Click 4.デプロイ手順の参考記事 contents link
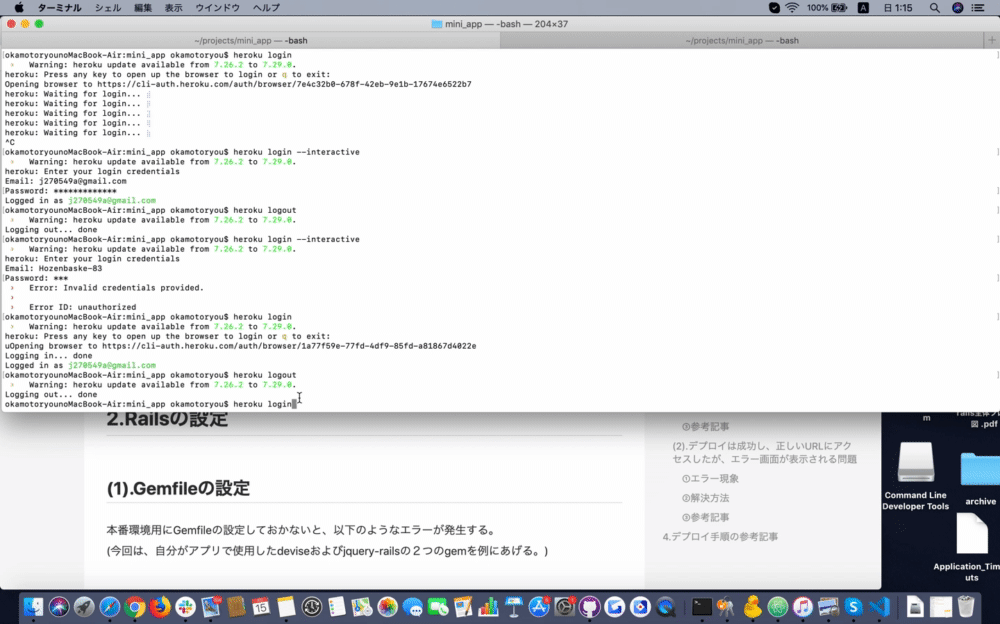Screen dimensions: 1000x624 coord(720,537)
